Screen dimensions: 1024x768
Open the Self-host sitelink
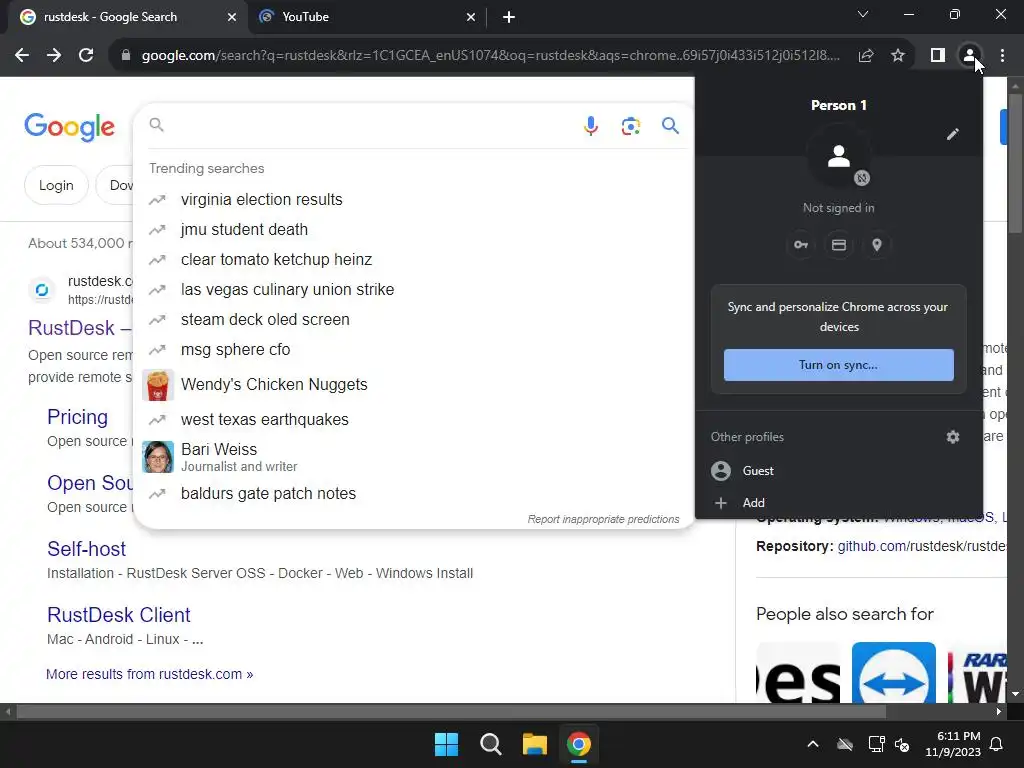[x=86, y=549]
